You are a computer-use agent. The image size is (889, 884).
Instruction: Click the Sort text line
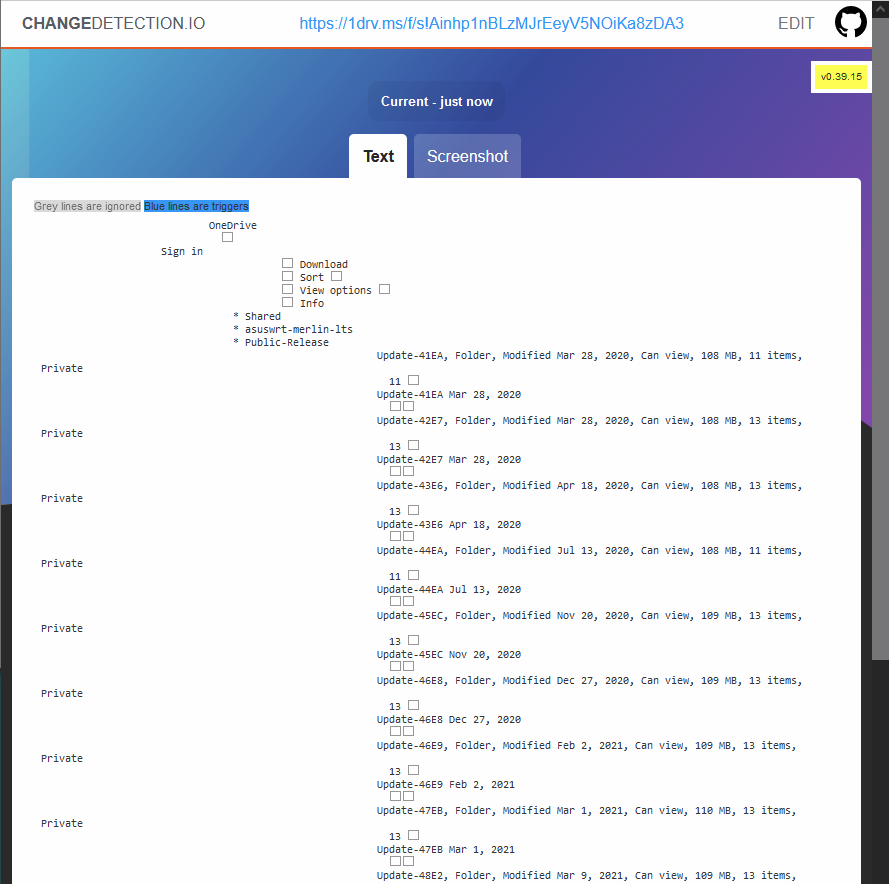point(311,277)
